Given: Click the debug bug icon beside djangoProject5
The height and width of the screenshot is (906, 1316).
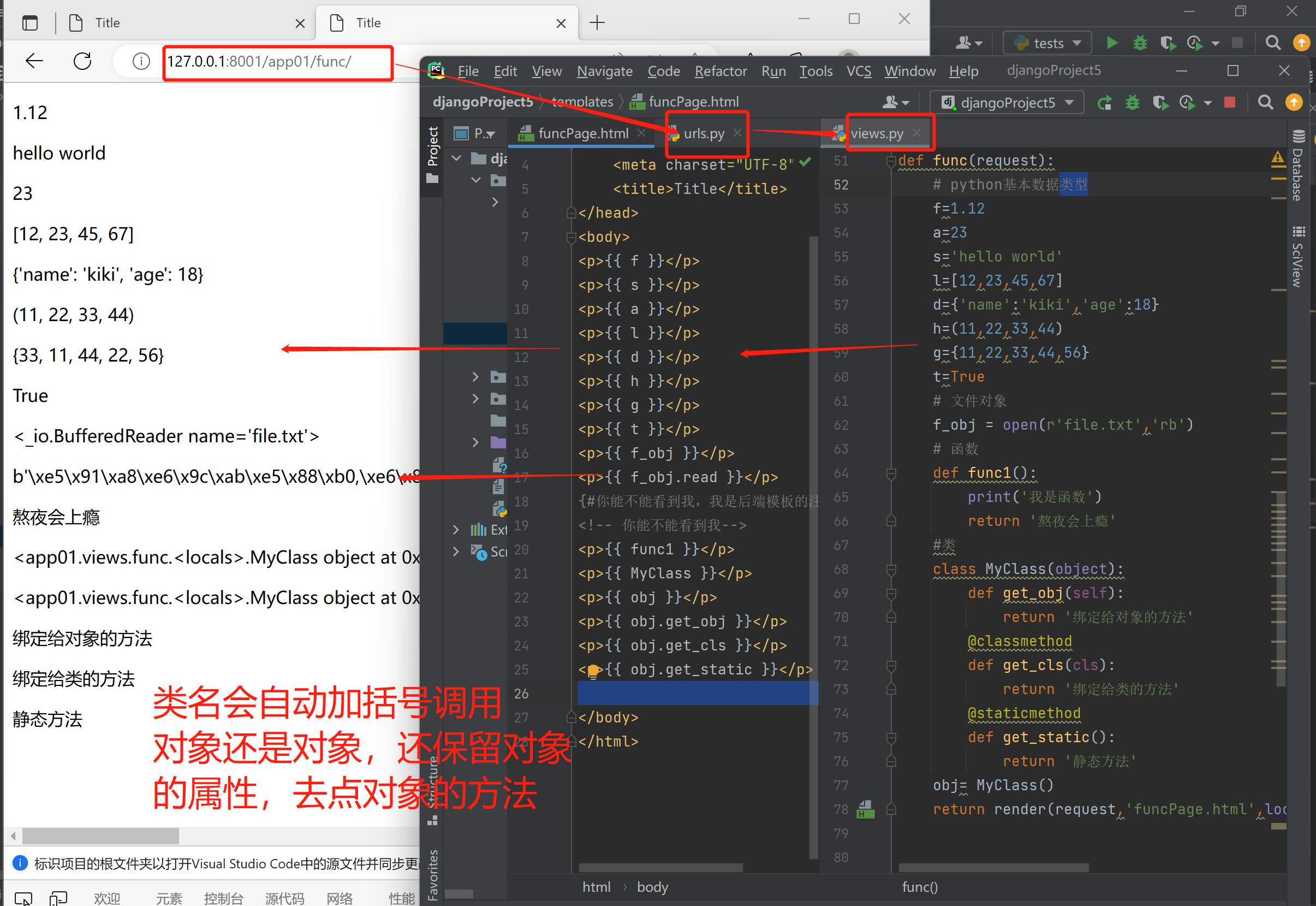Looking at the screenshot, I should coord(1132,103).
